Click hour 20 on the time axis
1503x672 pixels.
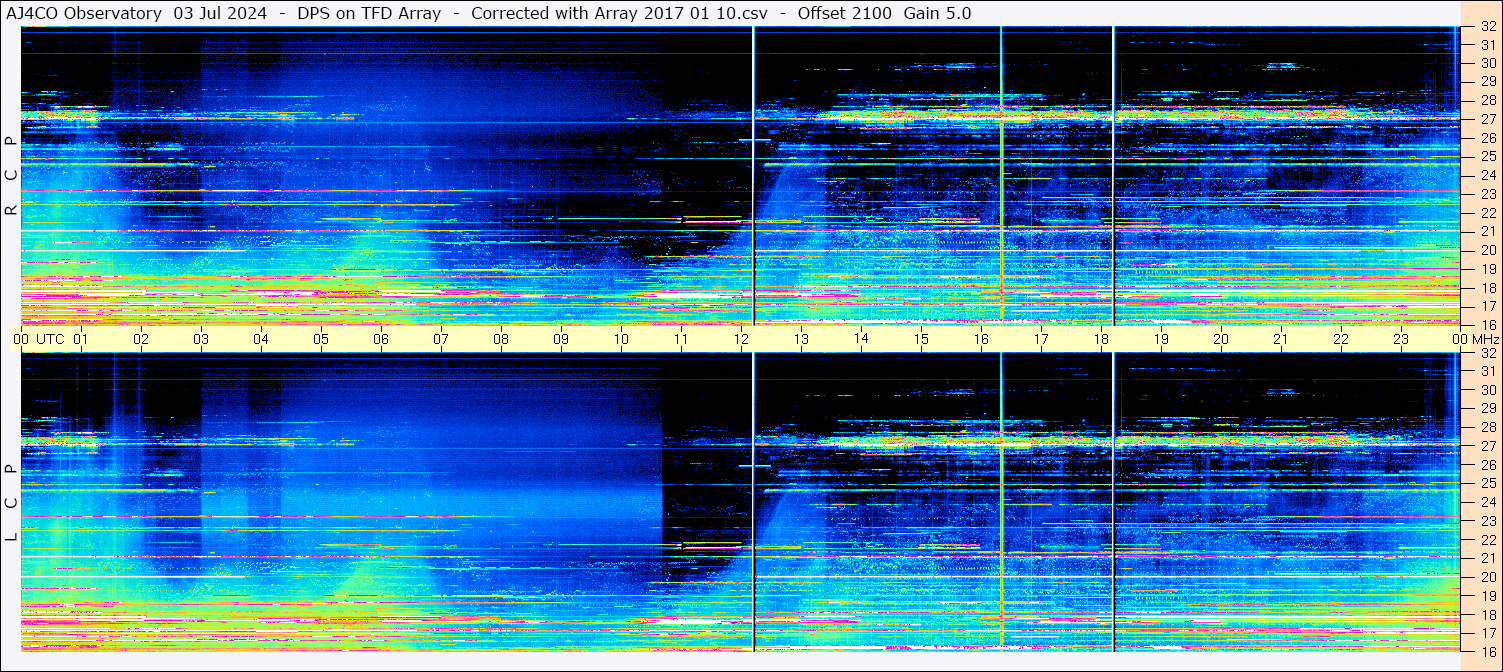[1221, 339]
